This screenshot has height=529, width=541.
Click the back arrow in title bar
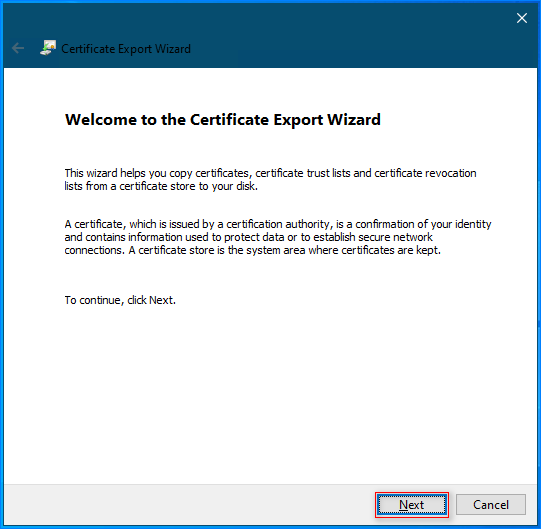[18, 48]
